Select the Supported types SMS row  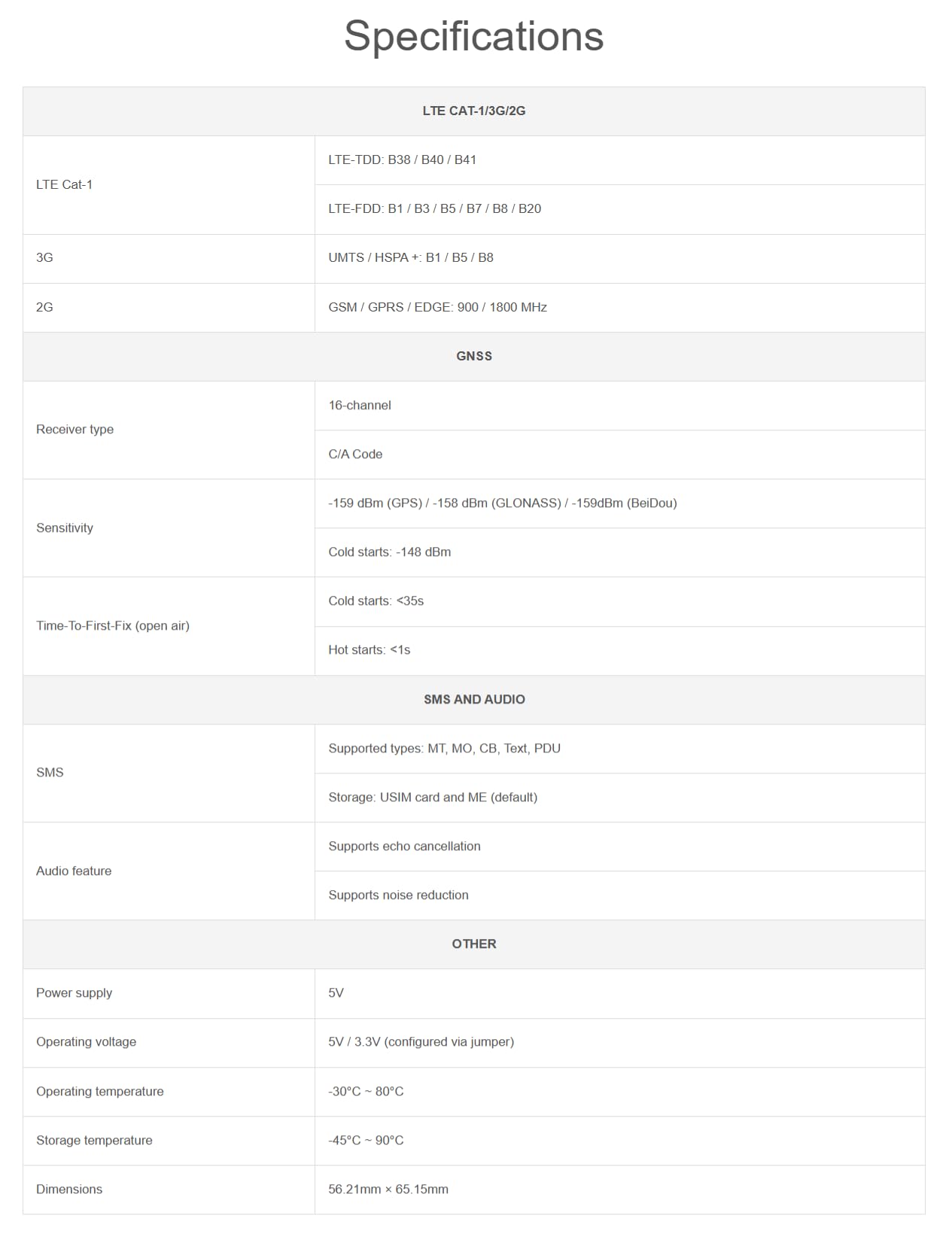(x=620, y=749)
